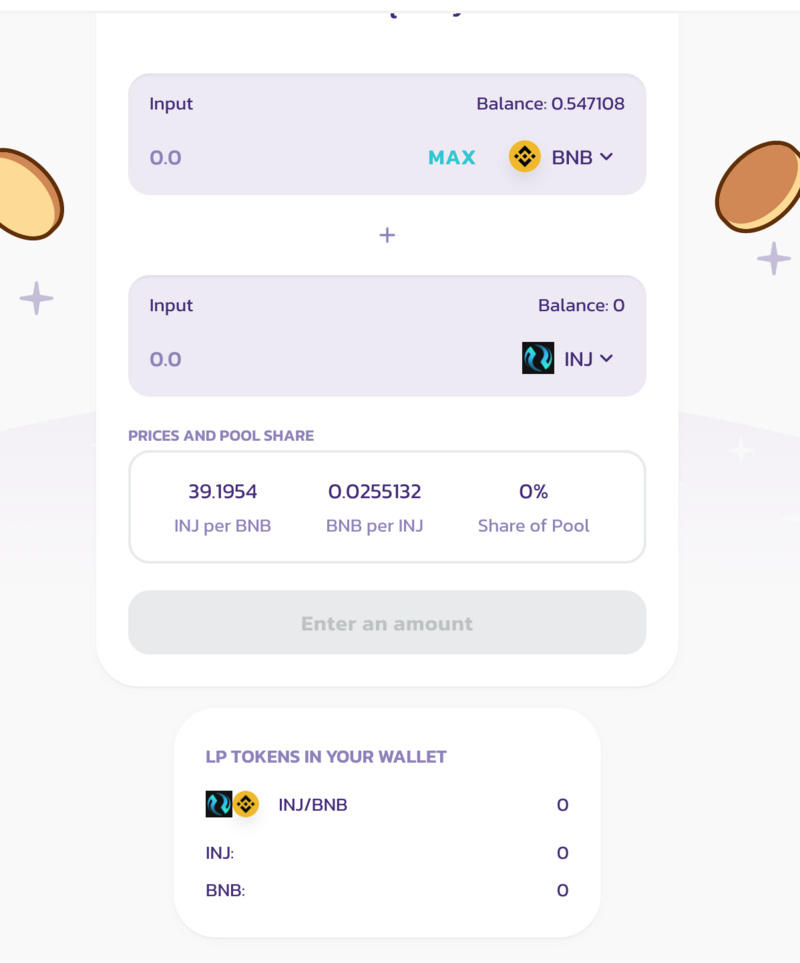The width and height of the screenshot is (800, 963).
Task: Click the chevron arrow next to BNB
Action: 606,157
